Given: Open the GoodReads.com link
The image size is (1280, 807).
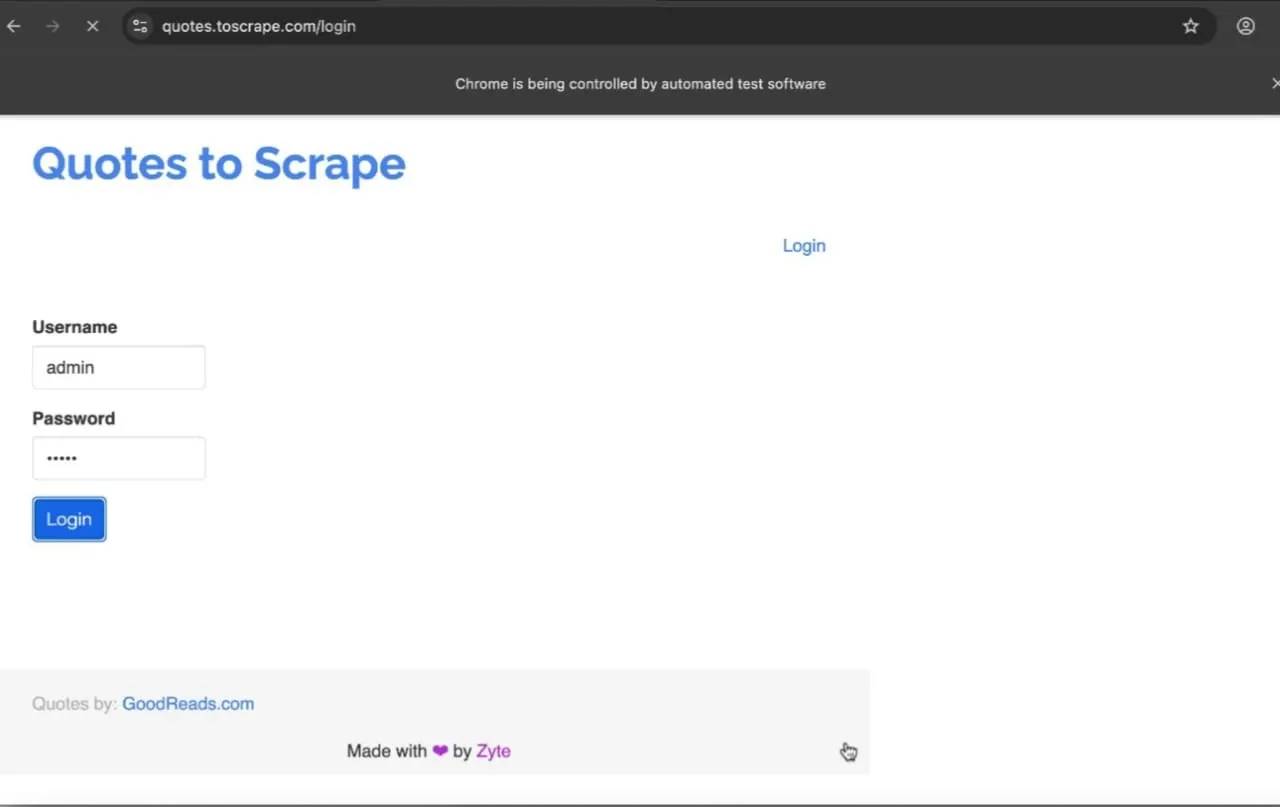Looking at the screenshot, I should (x=188, y=704).
